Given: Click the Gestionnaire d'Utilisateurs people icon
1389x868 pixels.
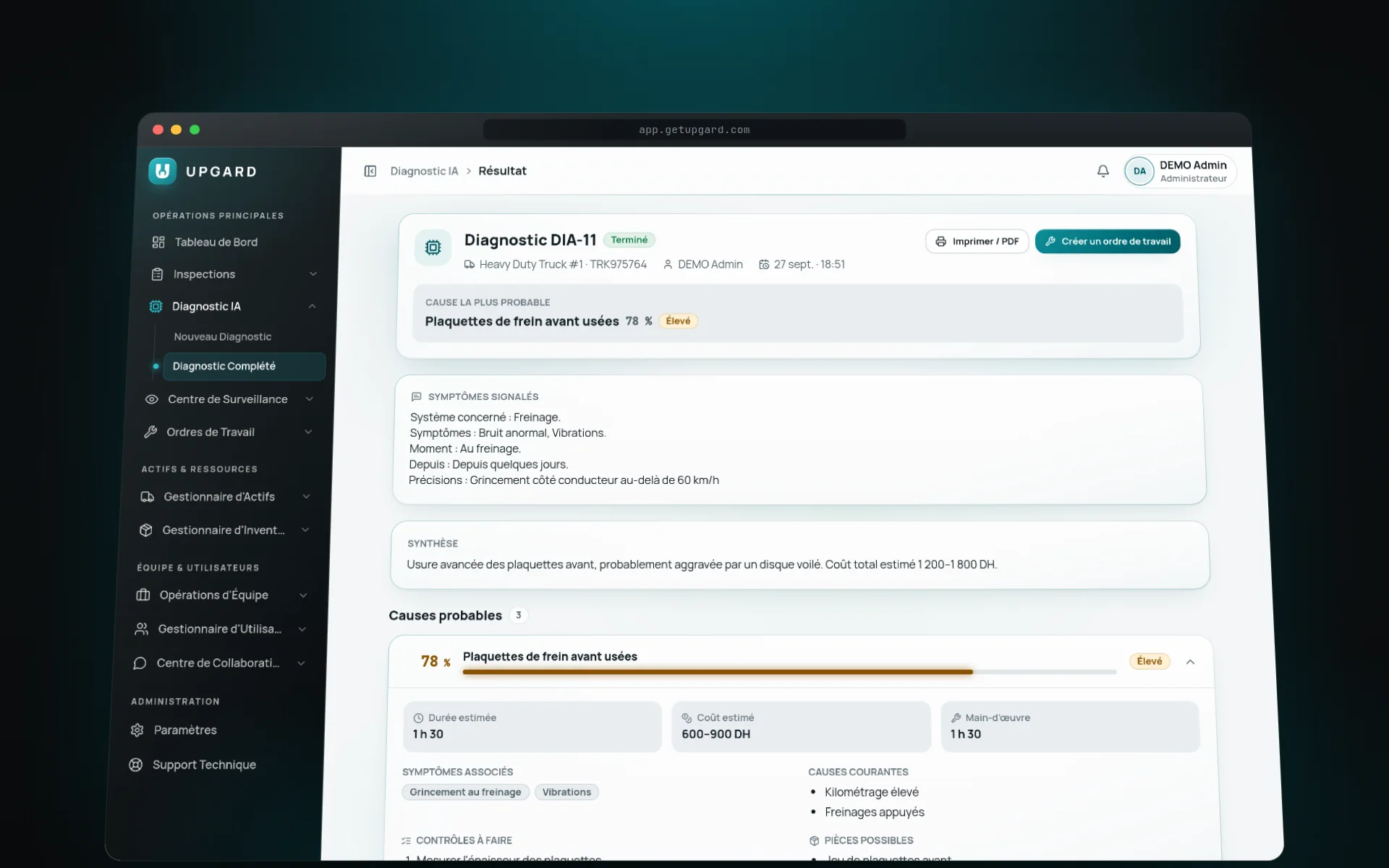Looking at the screenshot, I should (142, 629).
